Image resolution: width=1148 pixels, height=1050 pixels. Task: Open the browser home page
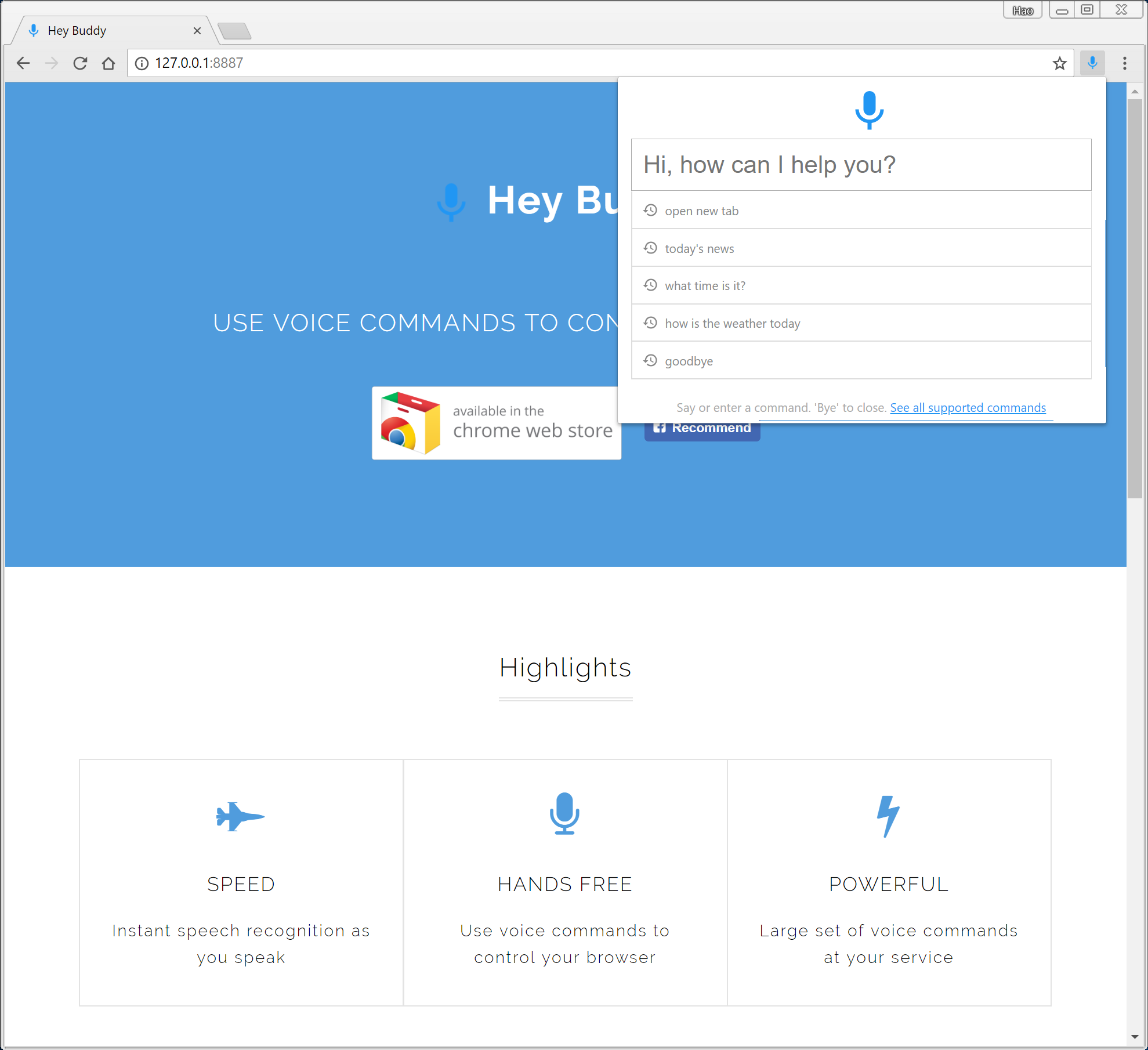click(x=108, y=63)
